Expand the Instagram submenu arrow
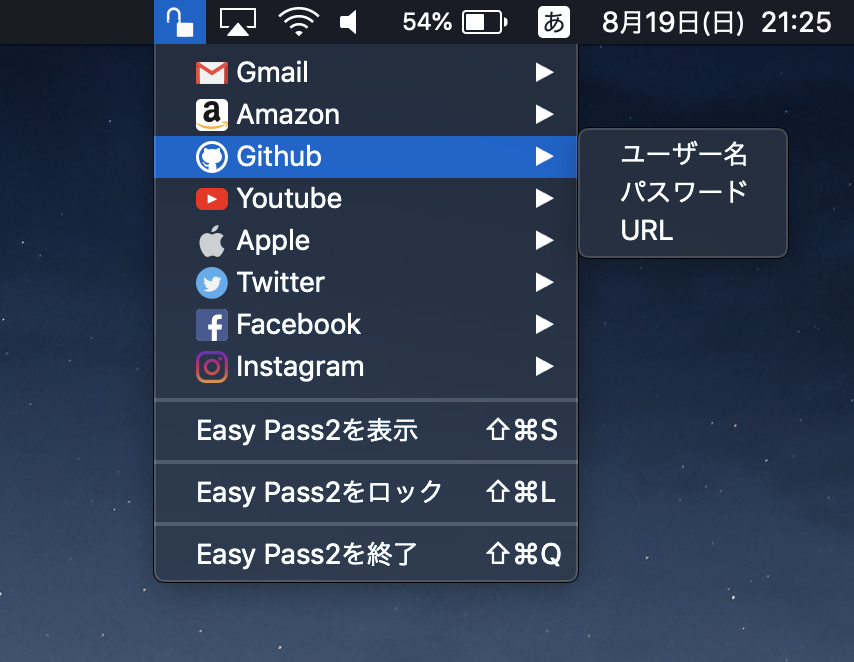The height and width of the screenshot is (662, 854). pos(545,366)
